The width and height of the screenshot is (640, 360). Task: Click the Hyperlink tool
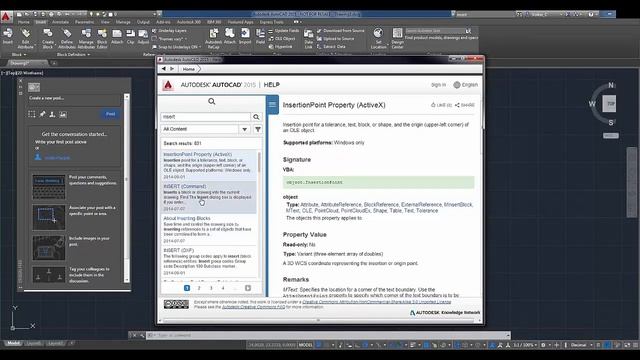point(280,47)
